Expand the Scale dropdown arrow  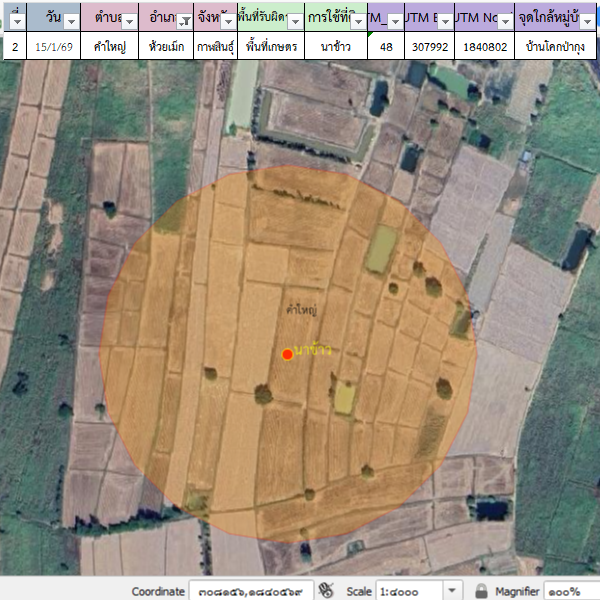(453, 591)
